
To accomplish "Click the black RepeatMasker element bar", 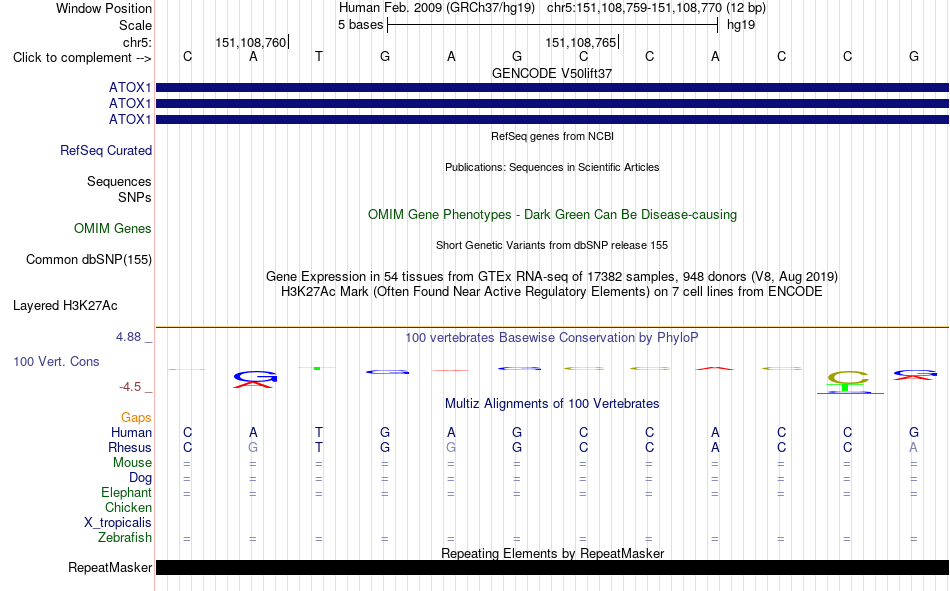I will coord(552,567).
